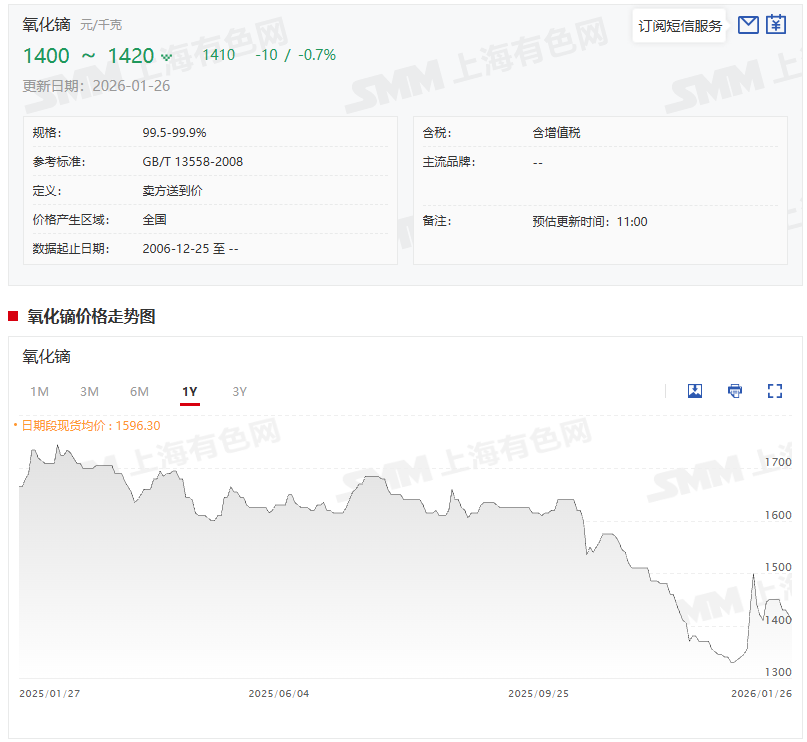Select the 1Y chart range tab

[190, 392]
